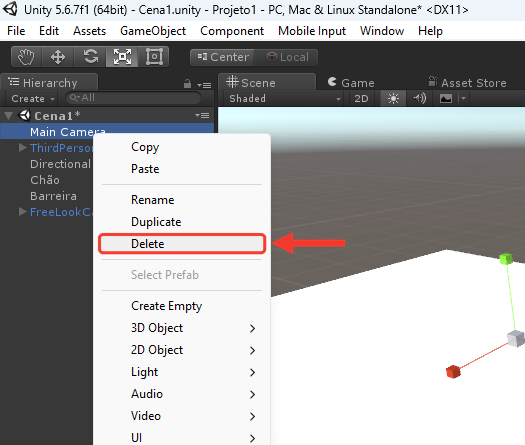Choose Create Empty in the context menu
Viewport: 525px width, 445px height.
tap(182, 306)
